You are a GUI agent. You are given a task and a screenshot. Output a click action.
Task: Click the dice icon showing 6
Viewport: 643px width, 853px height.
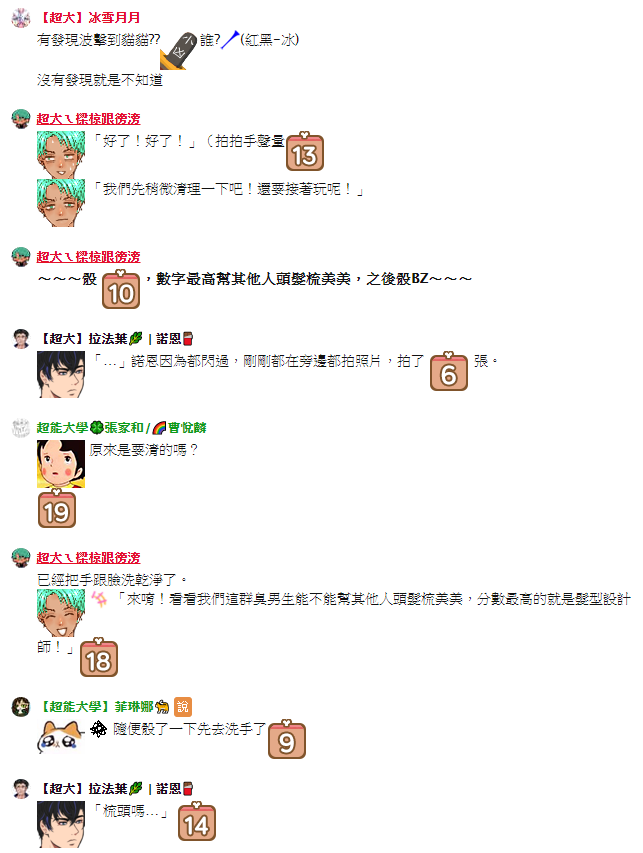(449, 371)
